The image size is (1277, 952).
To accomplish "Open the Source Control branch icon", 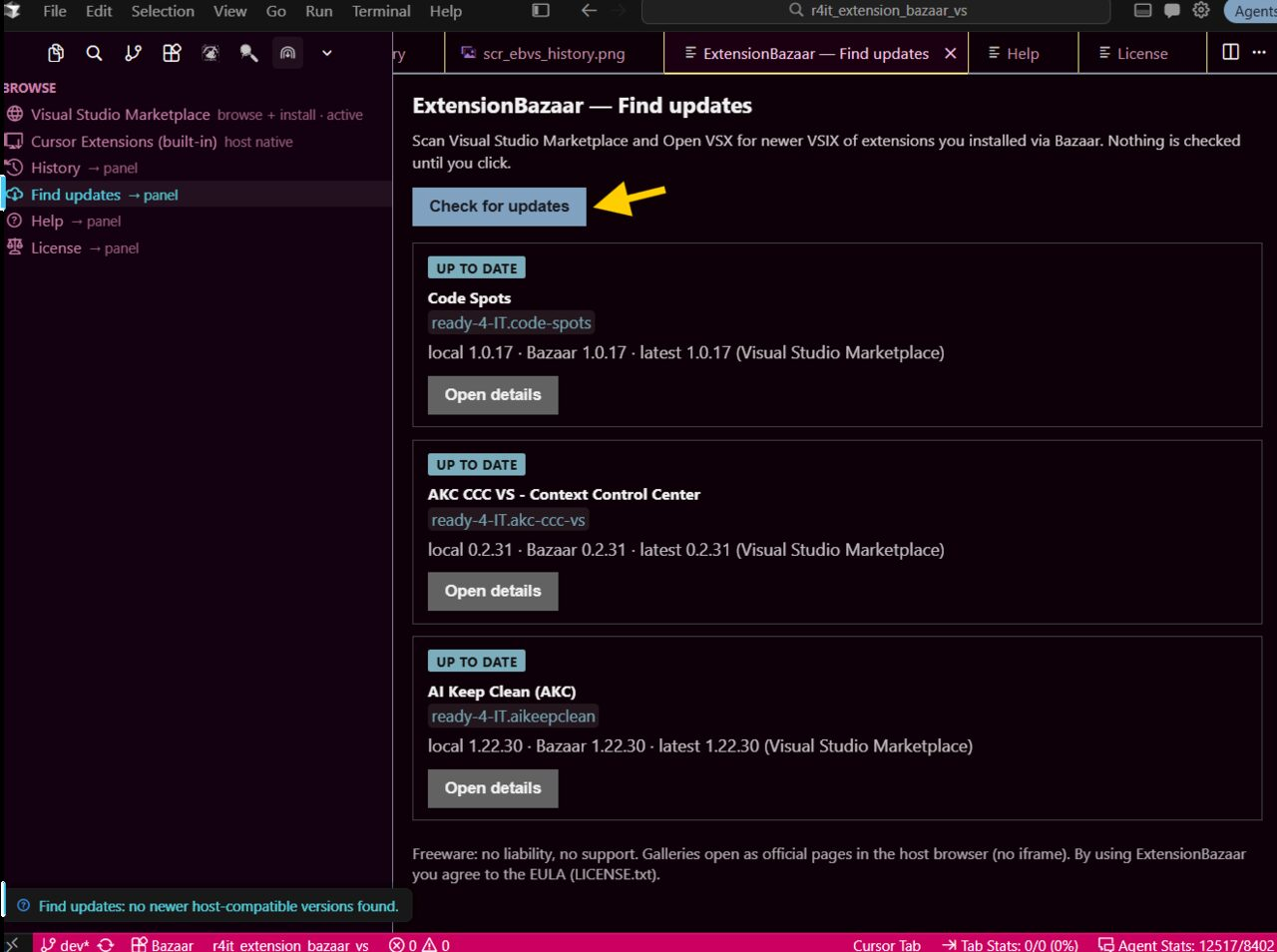I will (133, 53).
